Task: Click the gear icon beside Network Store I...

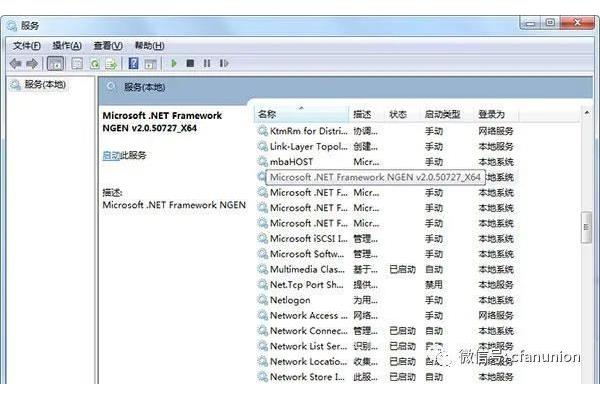Action: 262,377
